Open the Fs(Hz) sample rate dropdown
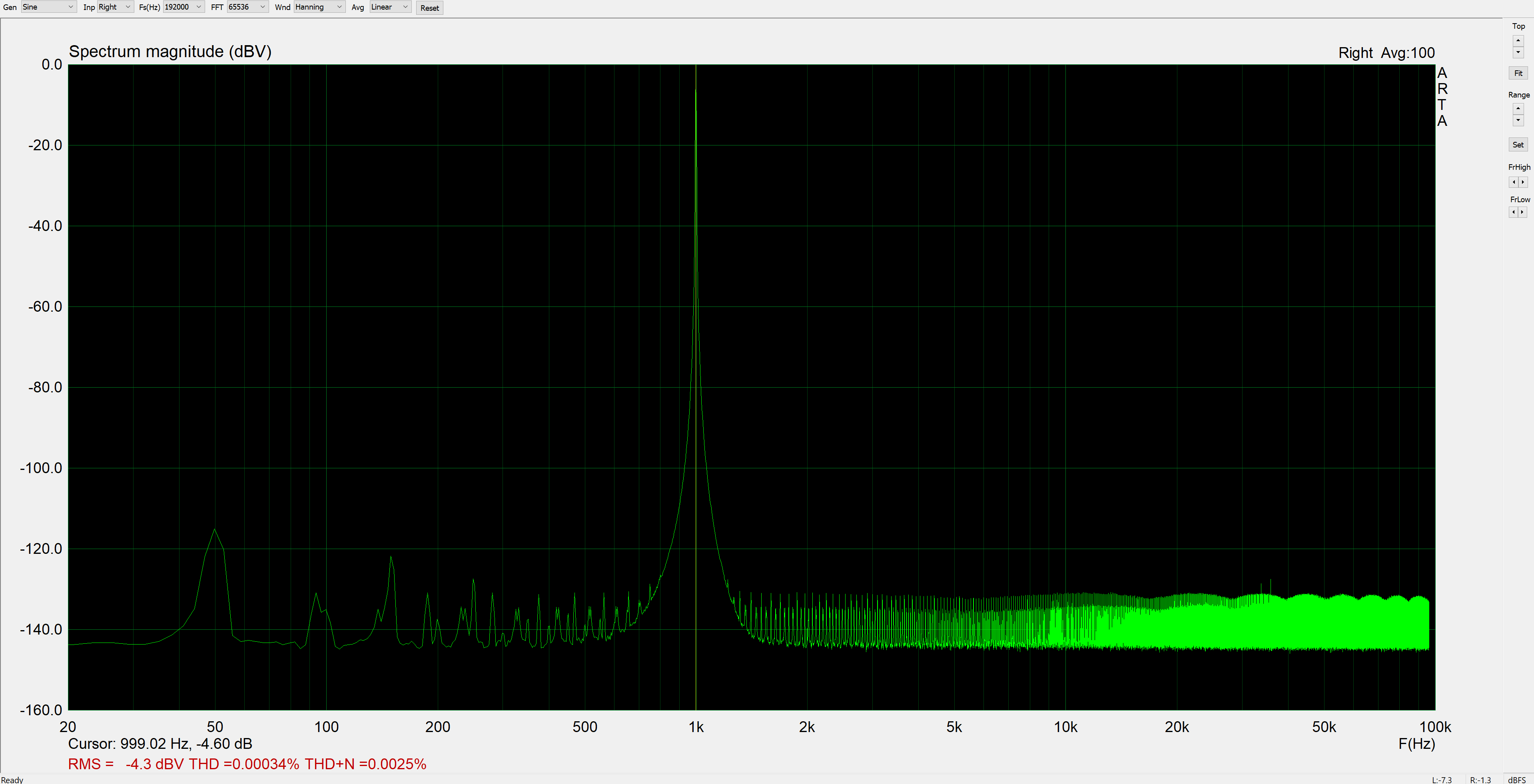This screenshot has height=784, width=1534. coord(184,7)
